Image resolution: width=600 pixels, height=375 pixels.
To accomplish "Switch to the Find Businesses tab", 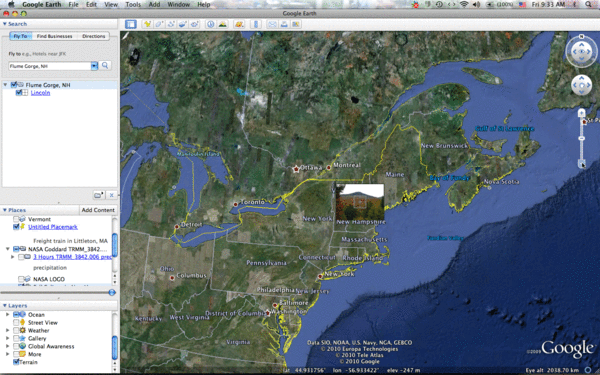I will pyautogui.click(x=54, y=36).
